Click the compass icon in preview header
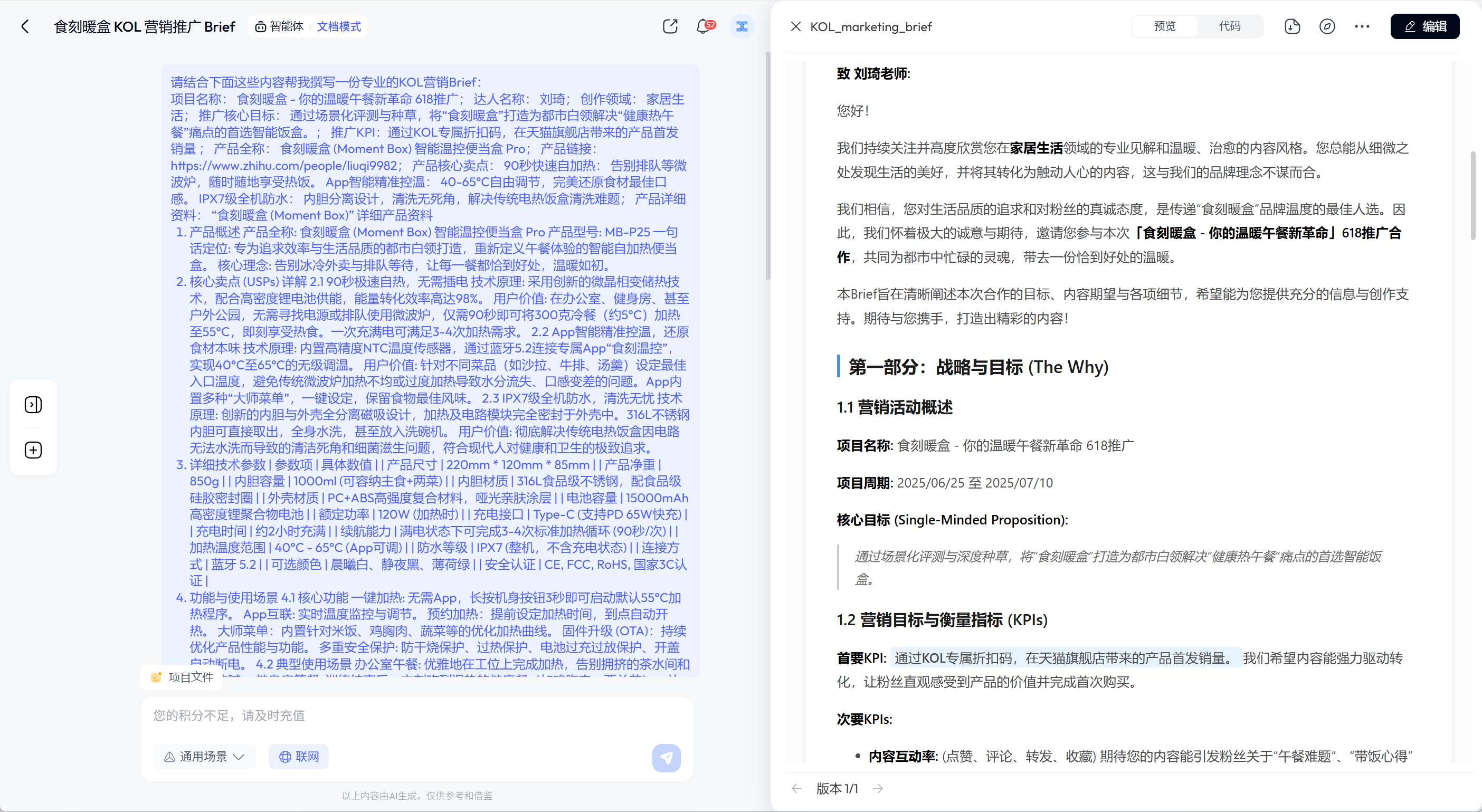The height and width of the screenshot is (812, 1482). coord(1327,26)
